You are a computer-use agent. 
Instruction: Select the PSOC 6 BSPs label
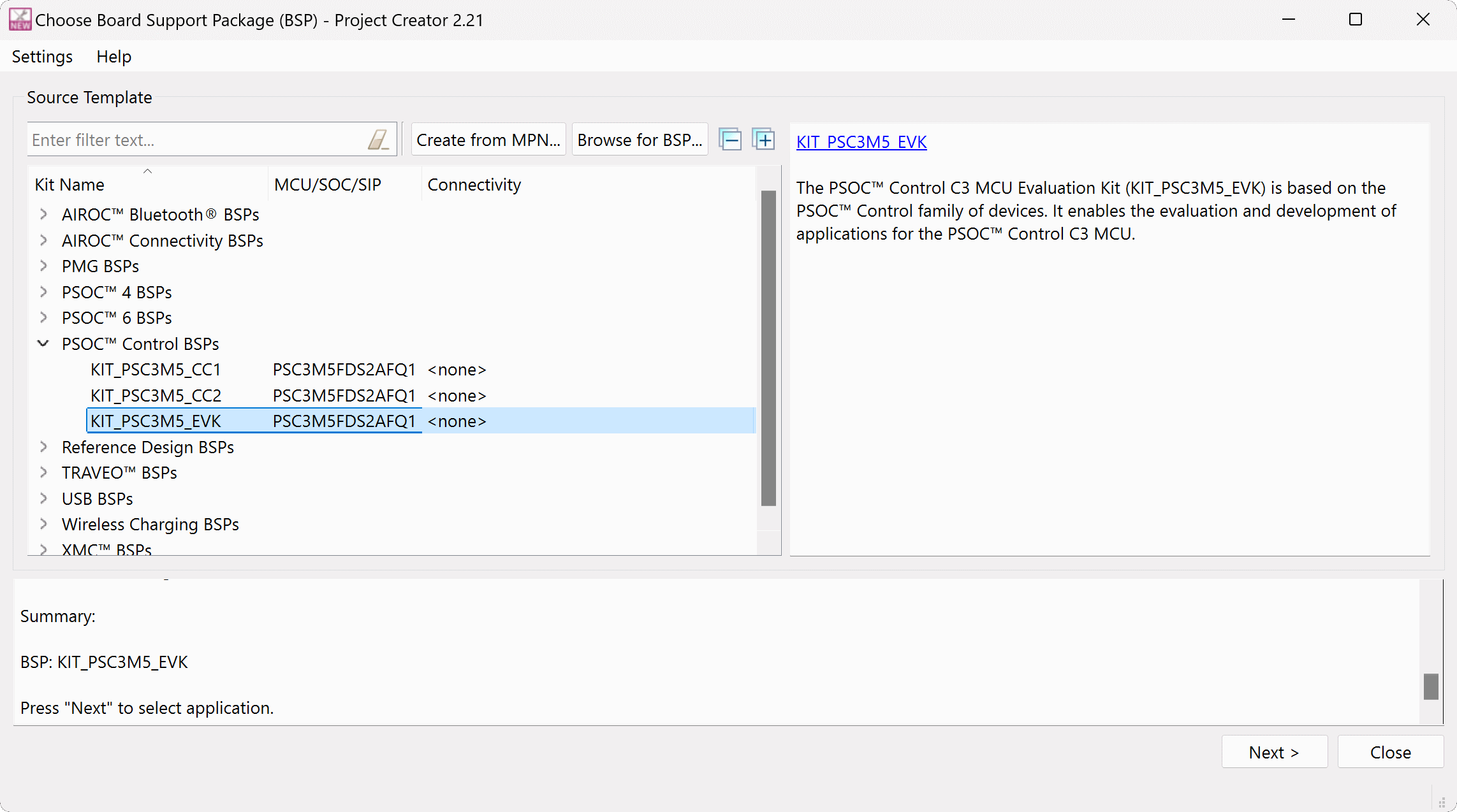tap(117, 317)
